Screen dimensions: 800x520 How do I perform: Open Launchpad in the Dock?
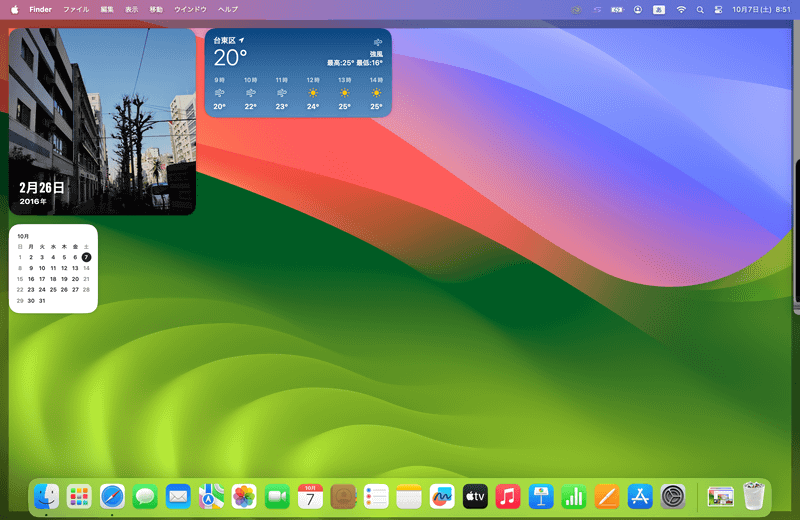point(79,496)
